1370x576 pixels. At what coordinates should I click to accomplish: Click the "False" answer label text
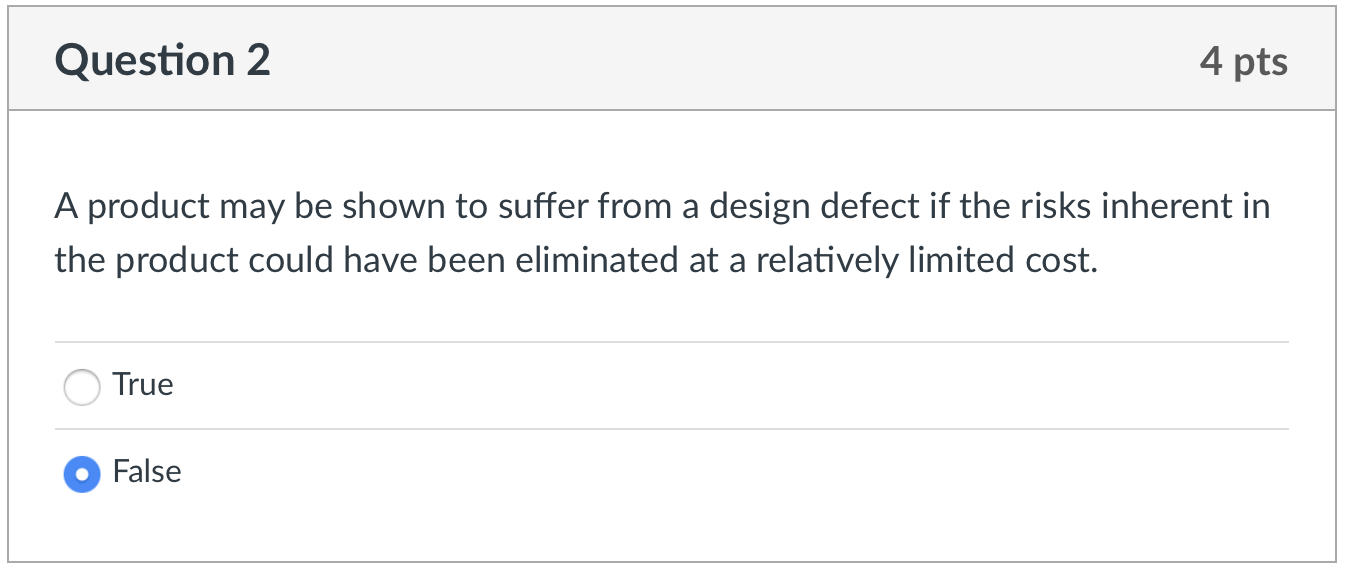[148, 472]
